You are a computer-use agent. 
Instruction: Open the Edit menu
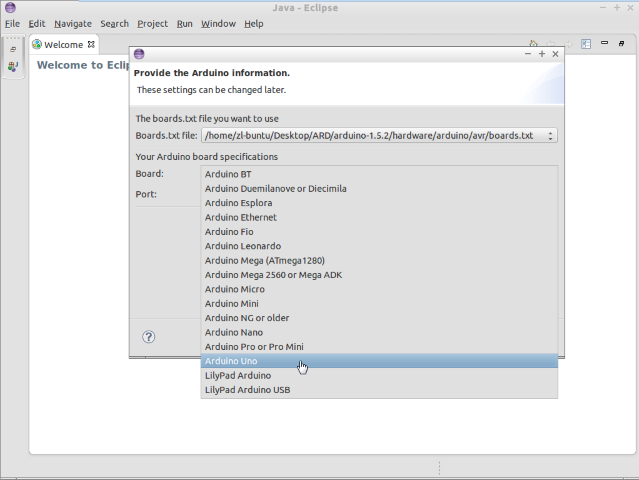tap(37, 24)
